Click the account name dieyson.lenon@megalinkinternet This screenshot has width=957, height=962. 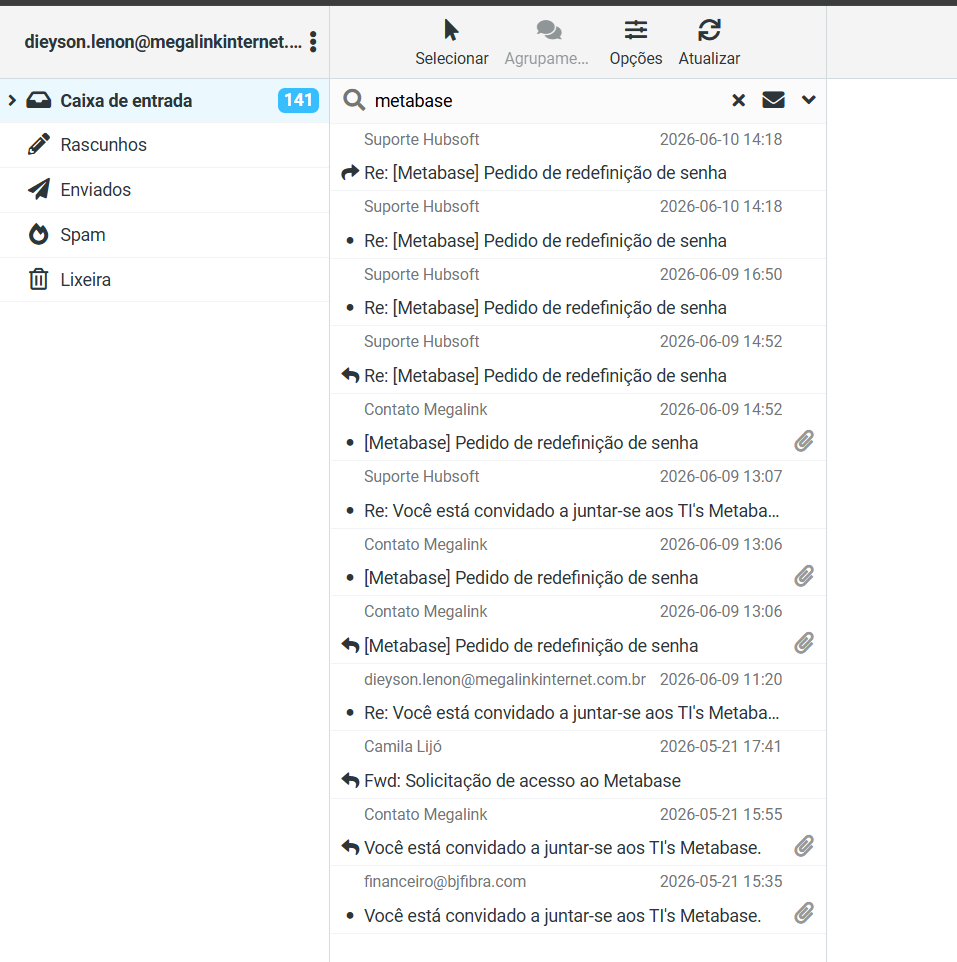pos(163,42)
